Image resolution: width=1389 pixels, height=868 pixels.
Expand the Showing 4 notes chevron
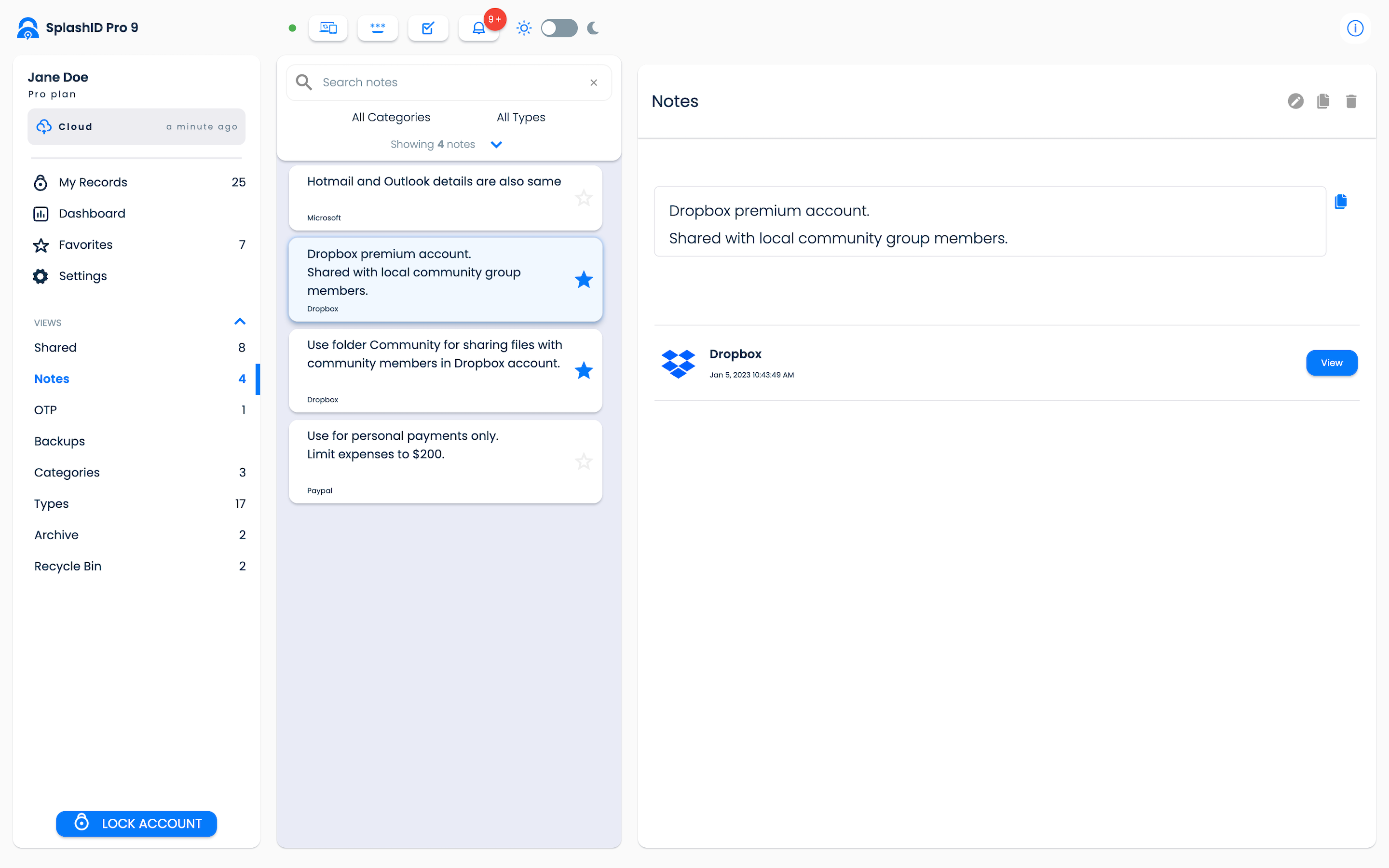(496, 145)
